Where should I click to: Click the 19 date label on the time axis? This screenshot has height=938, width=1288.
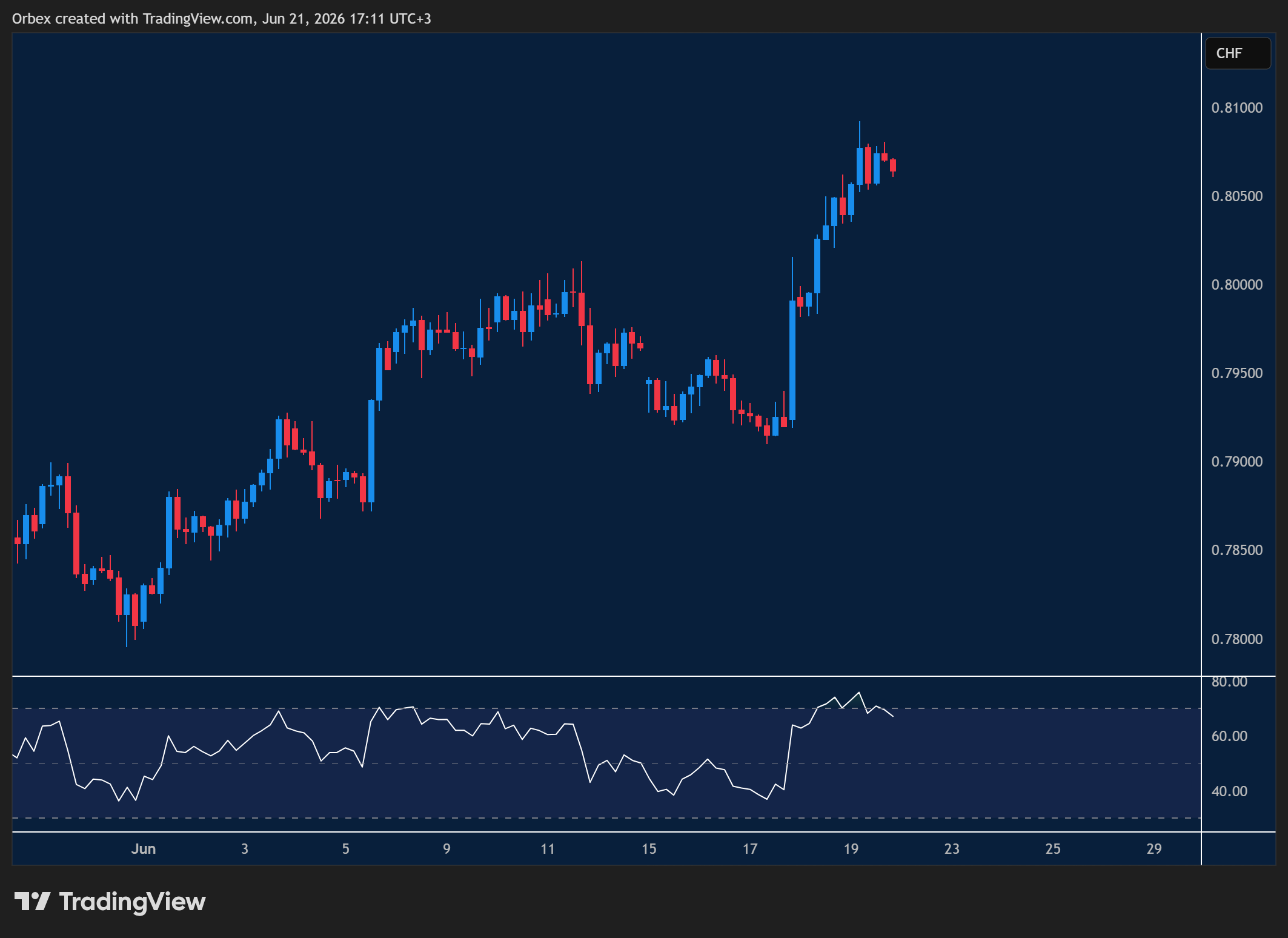851,849
